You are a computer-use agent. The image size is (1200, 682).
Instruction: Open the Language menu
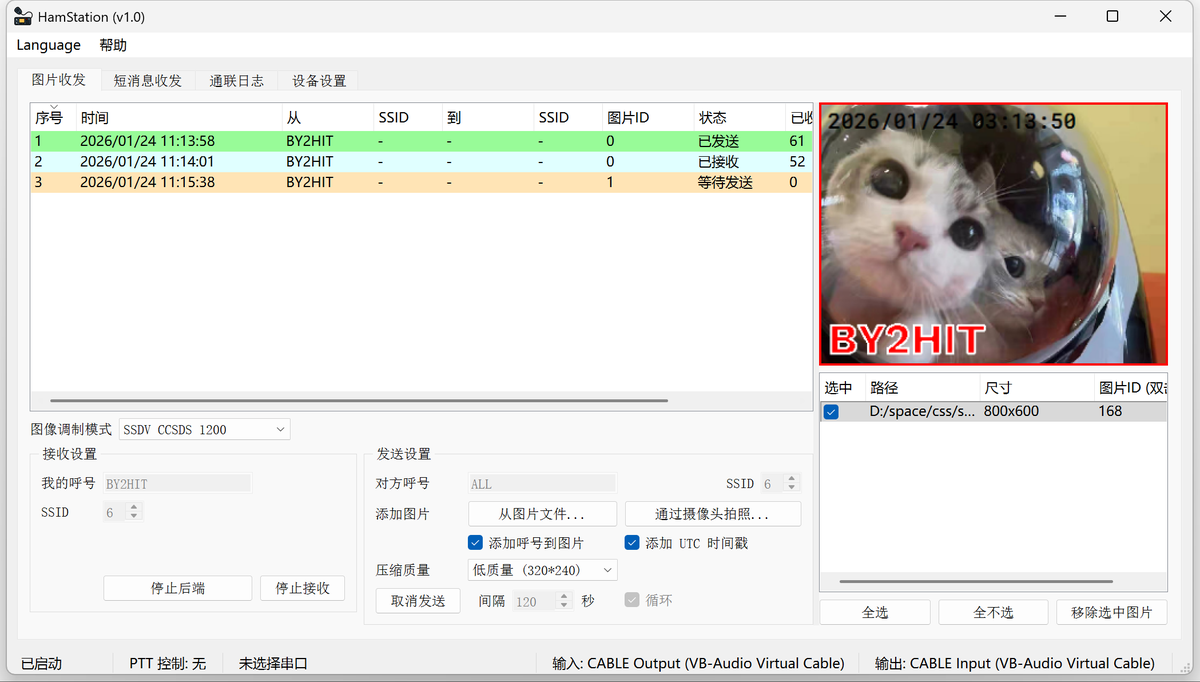(48, 44)
